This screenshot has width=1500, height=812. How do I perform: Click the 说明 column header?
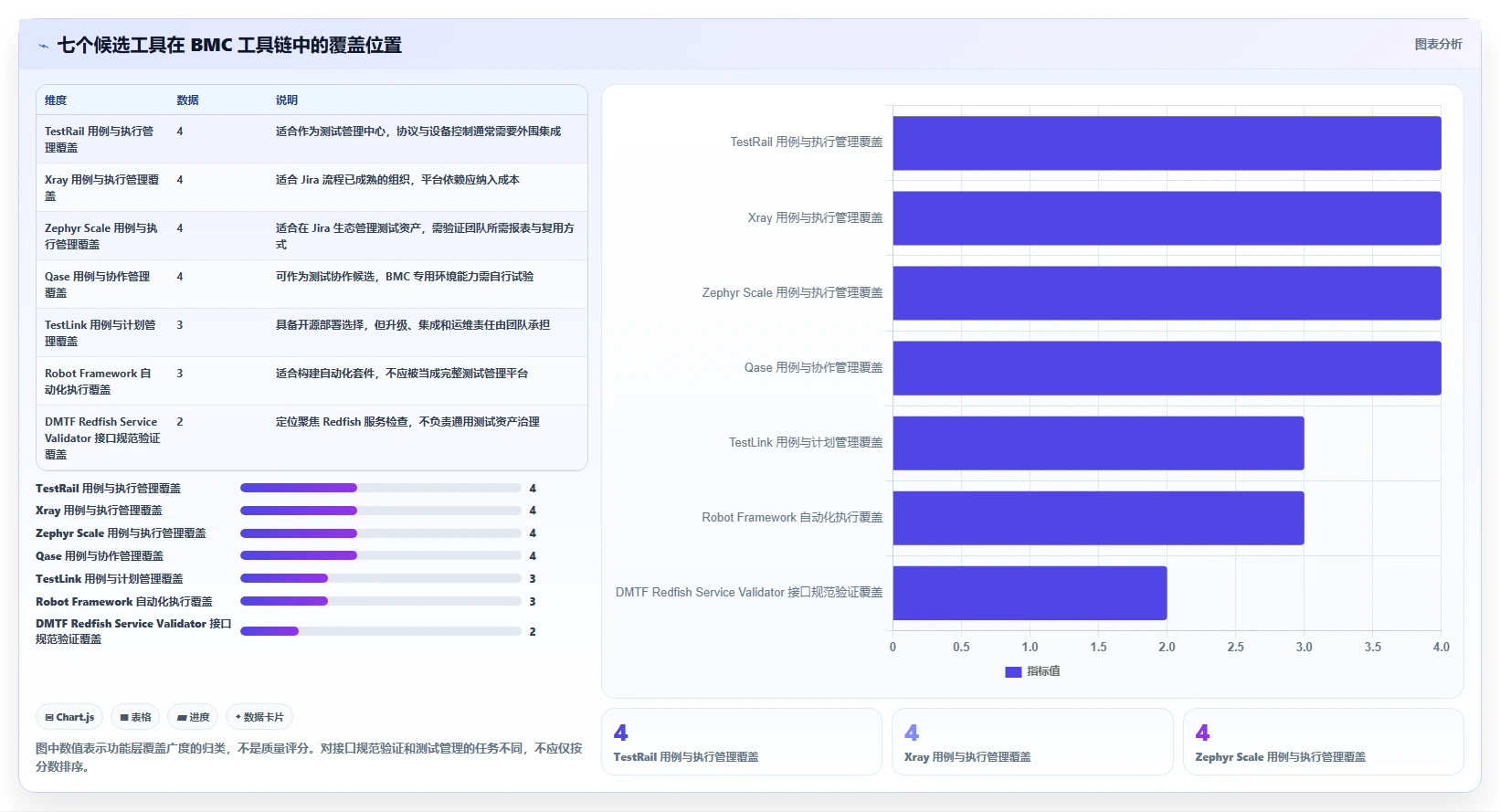(x=287, y=100)
